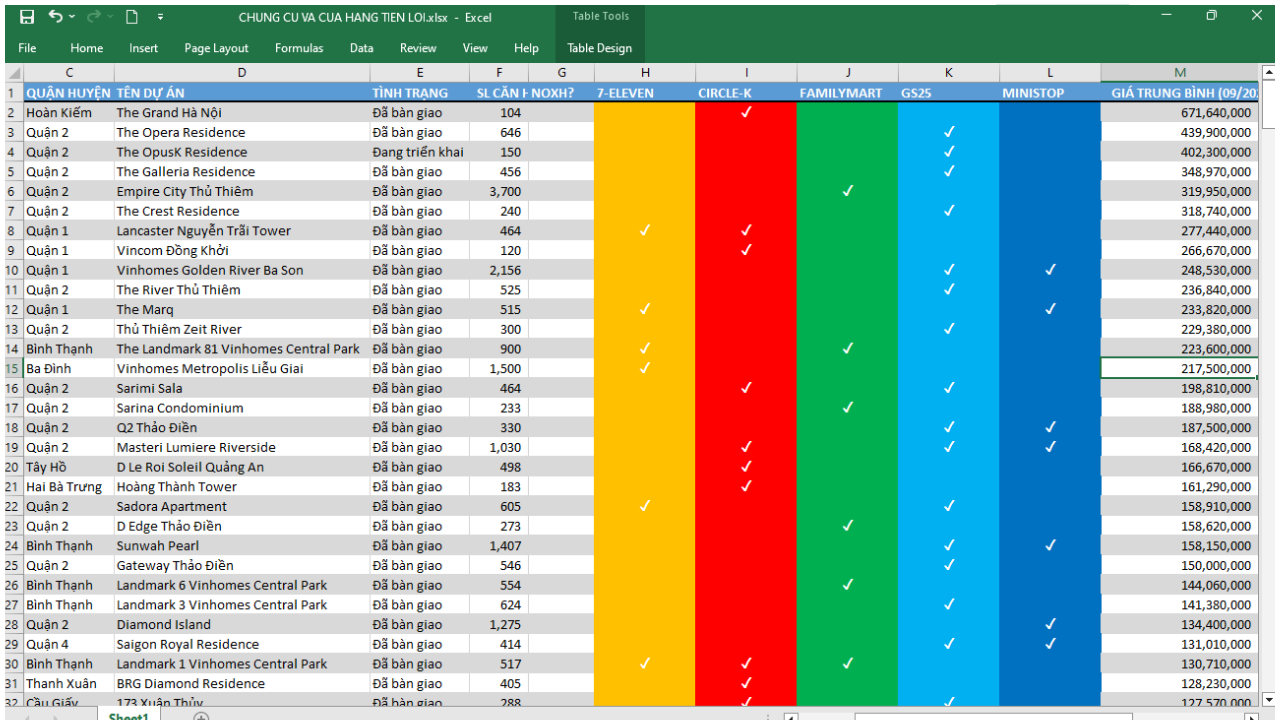Screen dimensions: 1280x720
Task: Switch to the Home ribbon tab
Action: click(87, 48)
